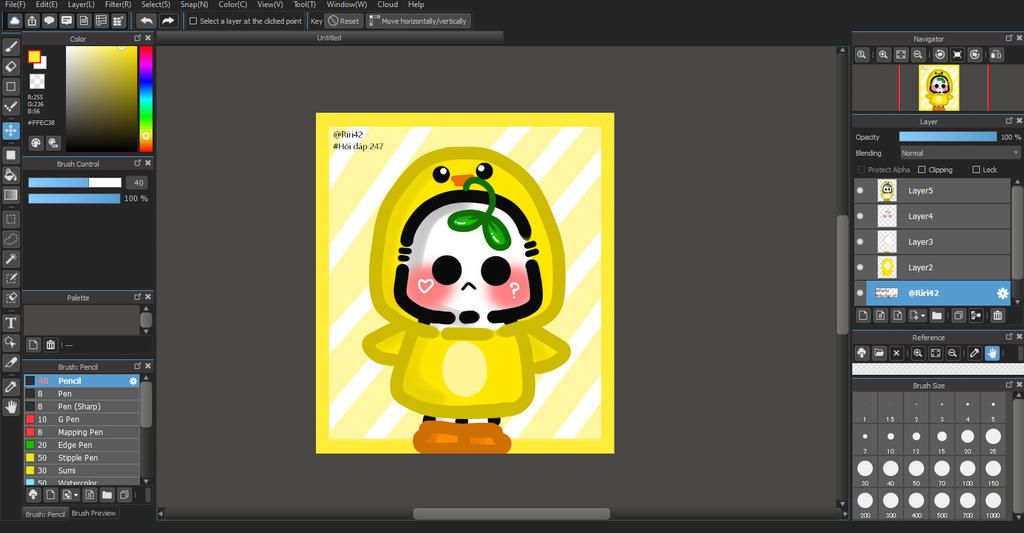
Task: Select the G Pen brush
Action: 82,419
